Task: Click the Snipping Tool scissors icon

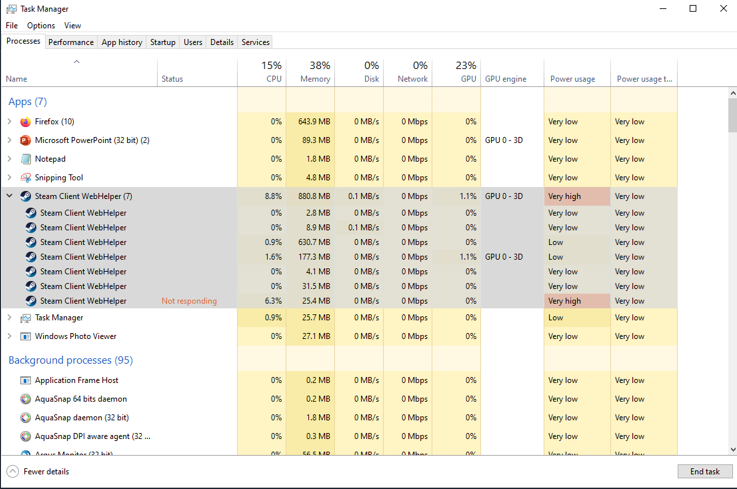Action: 25,178
